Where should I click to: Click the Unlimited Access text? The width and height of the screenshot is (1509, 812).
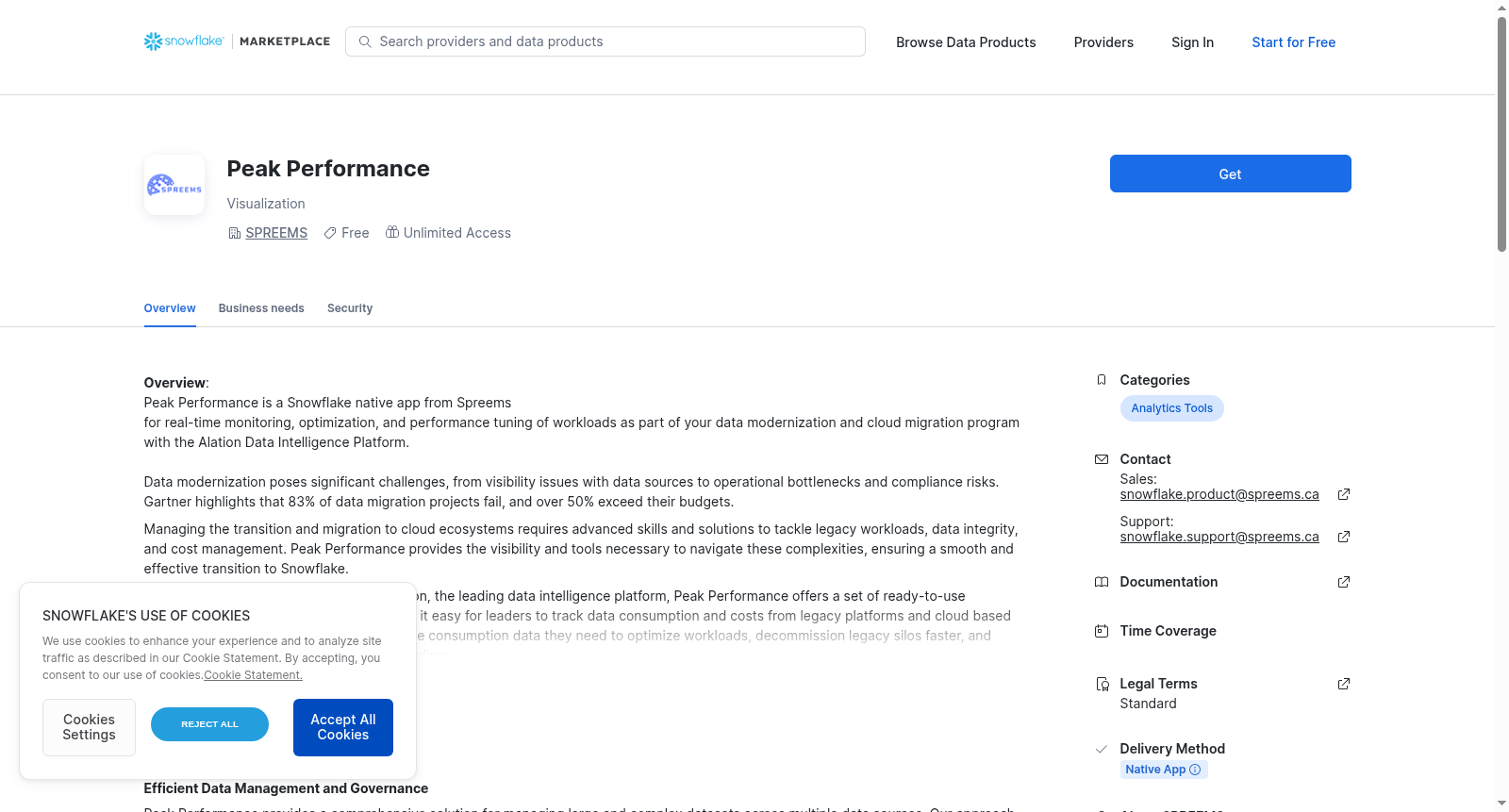(x=457, y=233)
